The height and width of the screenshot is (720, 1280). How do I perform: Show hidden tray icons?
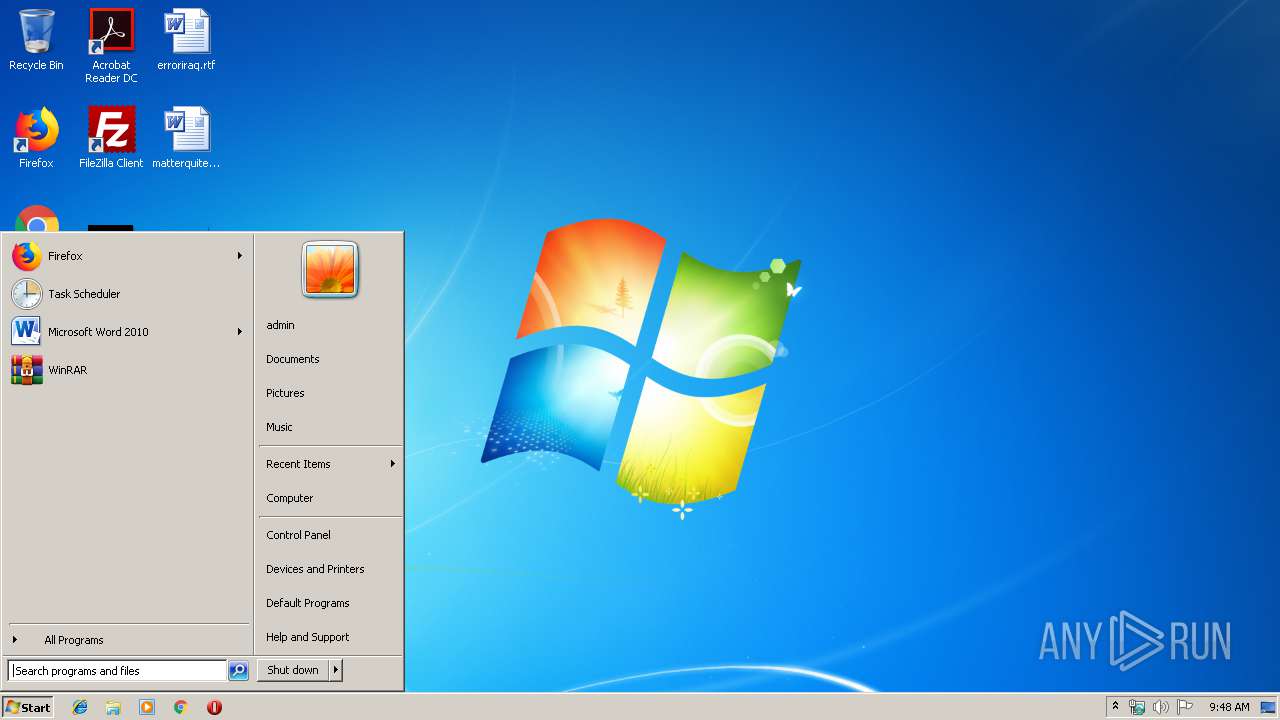[x=1115, y=707]
